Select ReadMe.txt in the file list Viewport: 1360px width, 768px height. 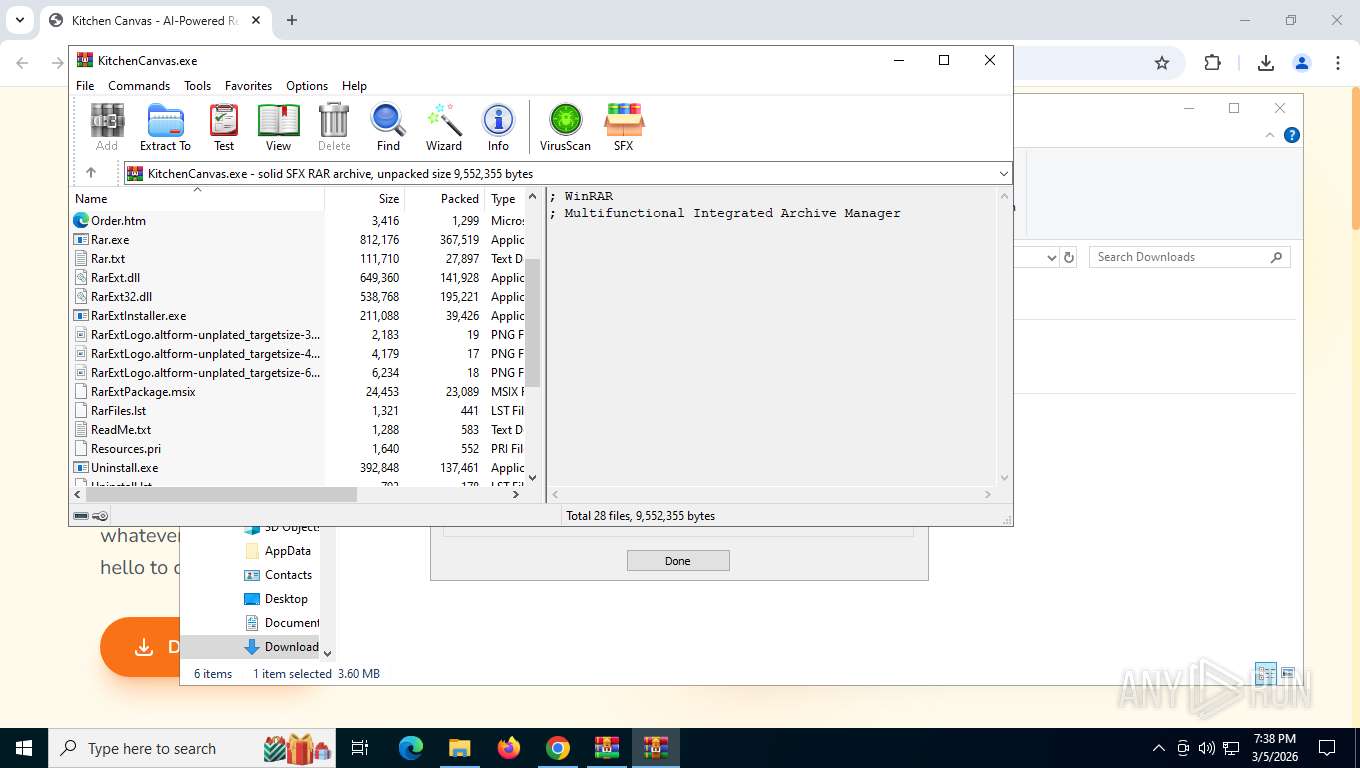[x=121, y=429]
